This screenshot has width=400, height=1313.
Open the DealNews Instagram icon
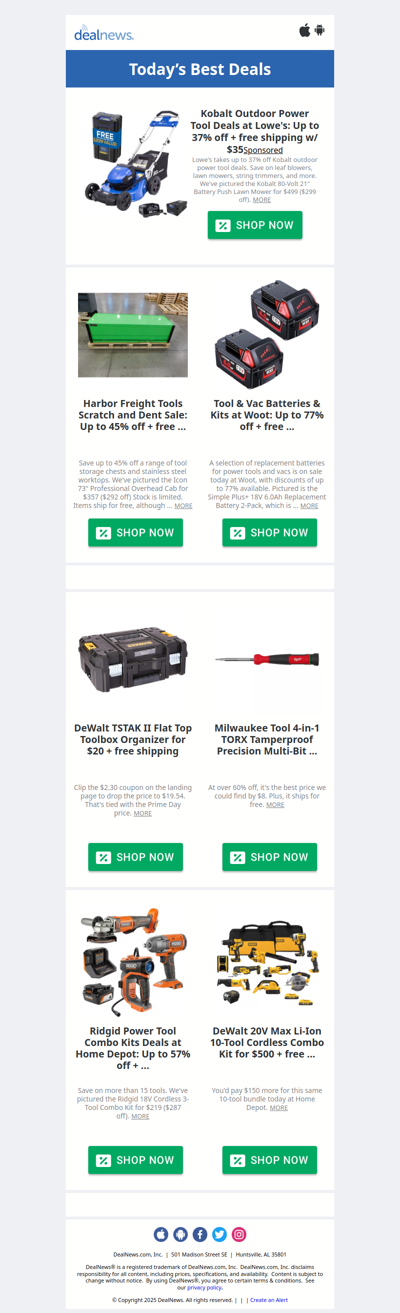(239, 1235)
